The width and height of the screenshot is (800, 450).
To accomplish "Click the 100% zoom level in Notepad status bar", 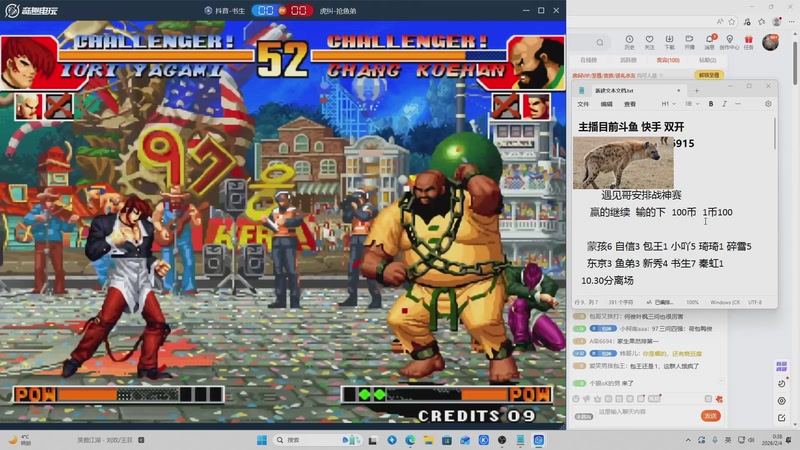I will point(692,303).
